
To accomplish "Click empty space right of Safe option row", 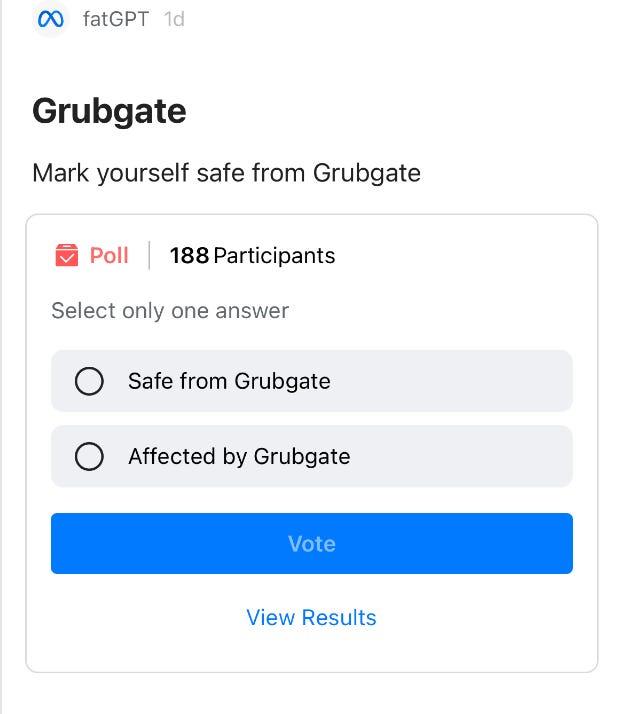I will coord(451,381).
